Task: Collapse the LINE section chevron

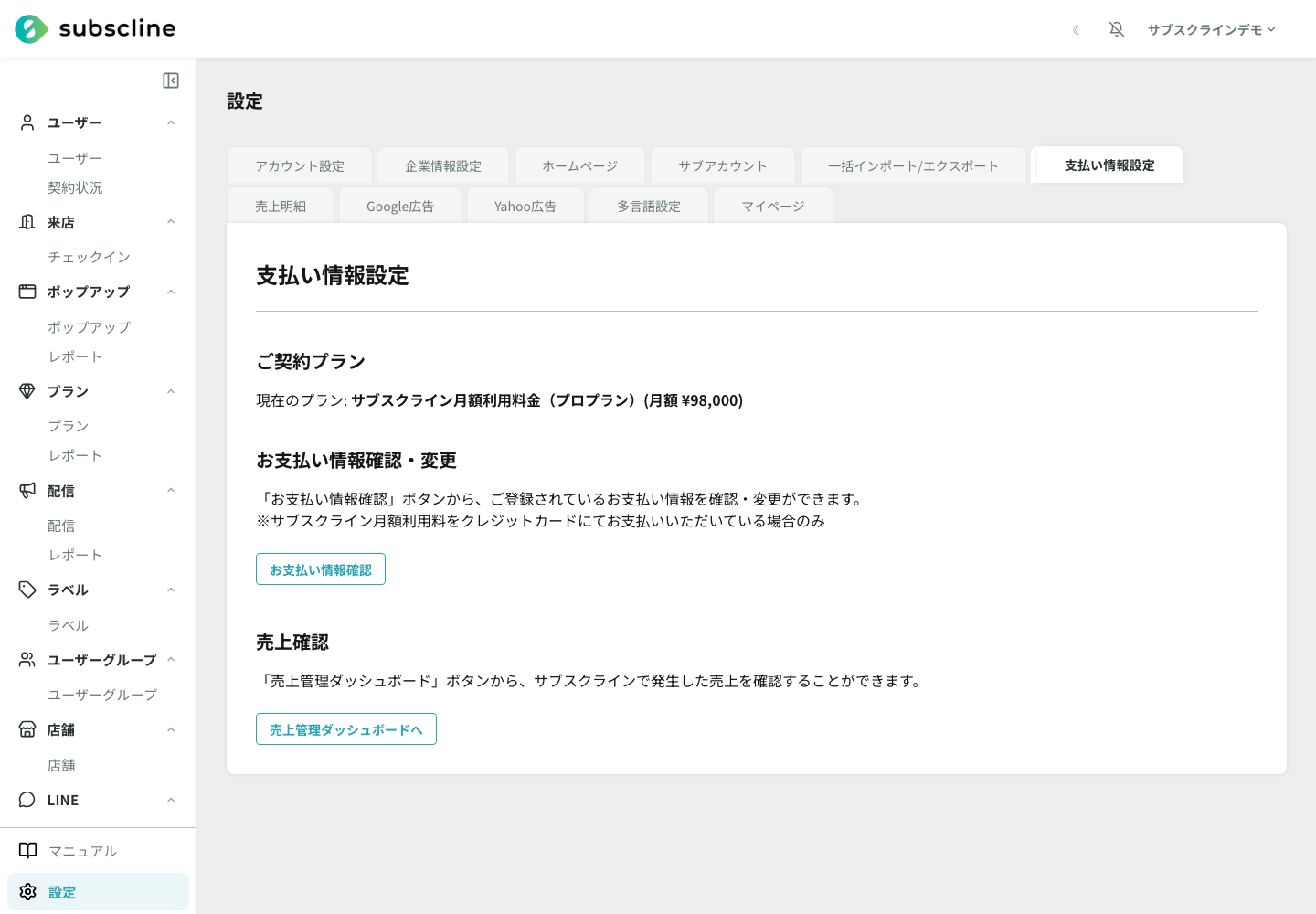Action: (x=171, y=800)
